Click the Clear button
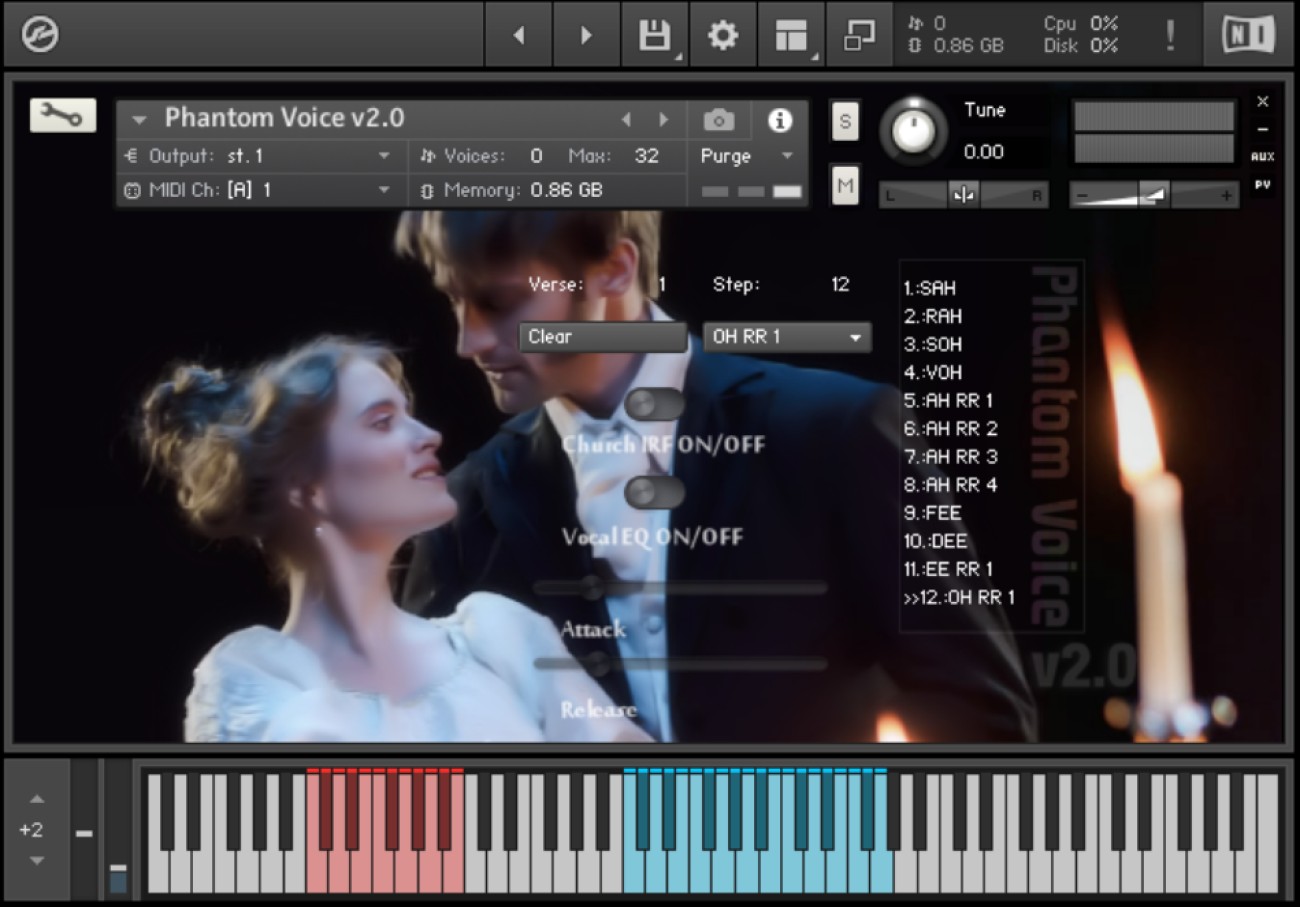This screenshot has width=1300, height=907. [603, 337]
